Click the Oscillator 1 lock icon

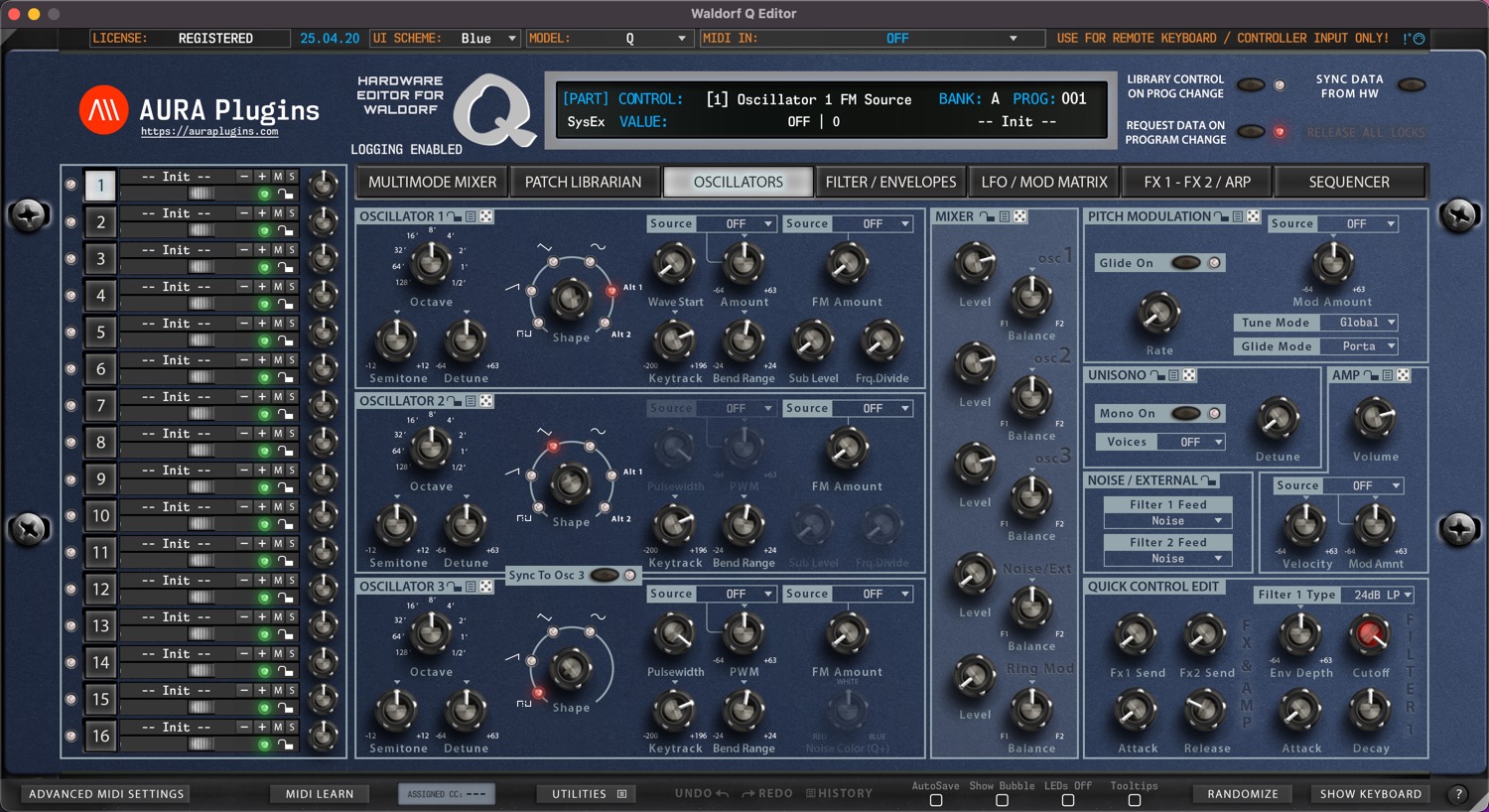[455, 216]
